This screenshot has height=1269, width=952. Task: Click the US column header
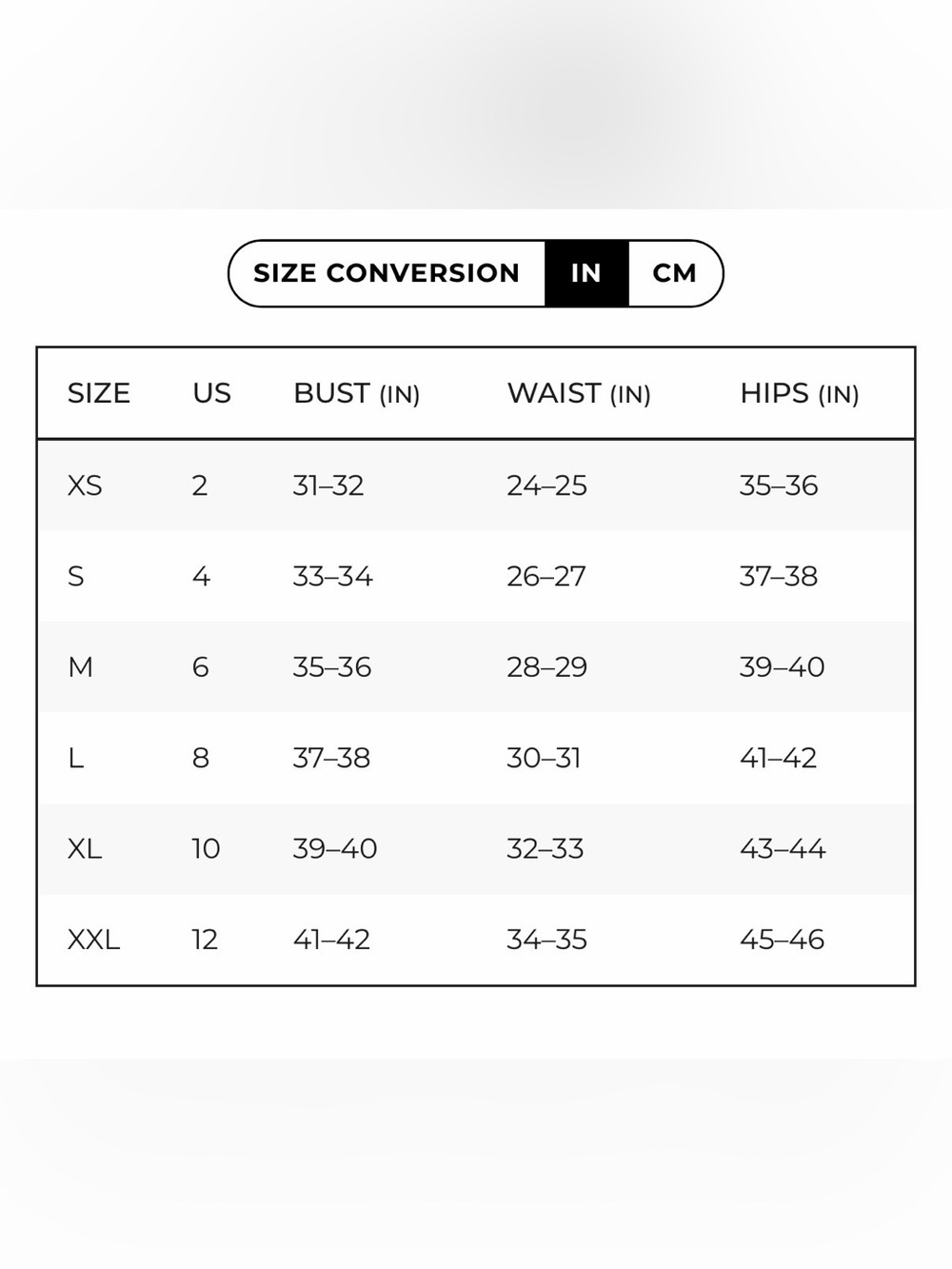coord(211,393)
